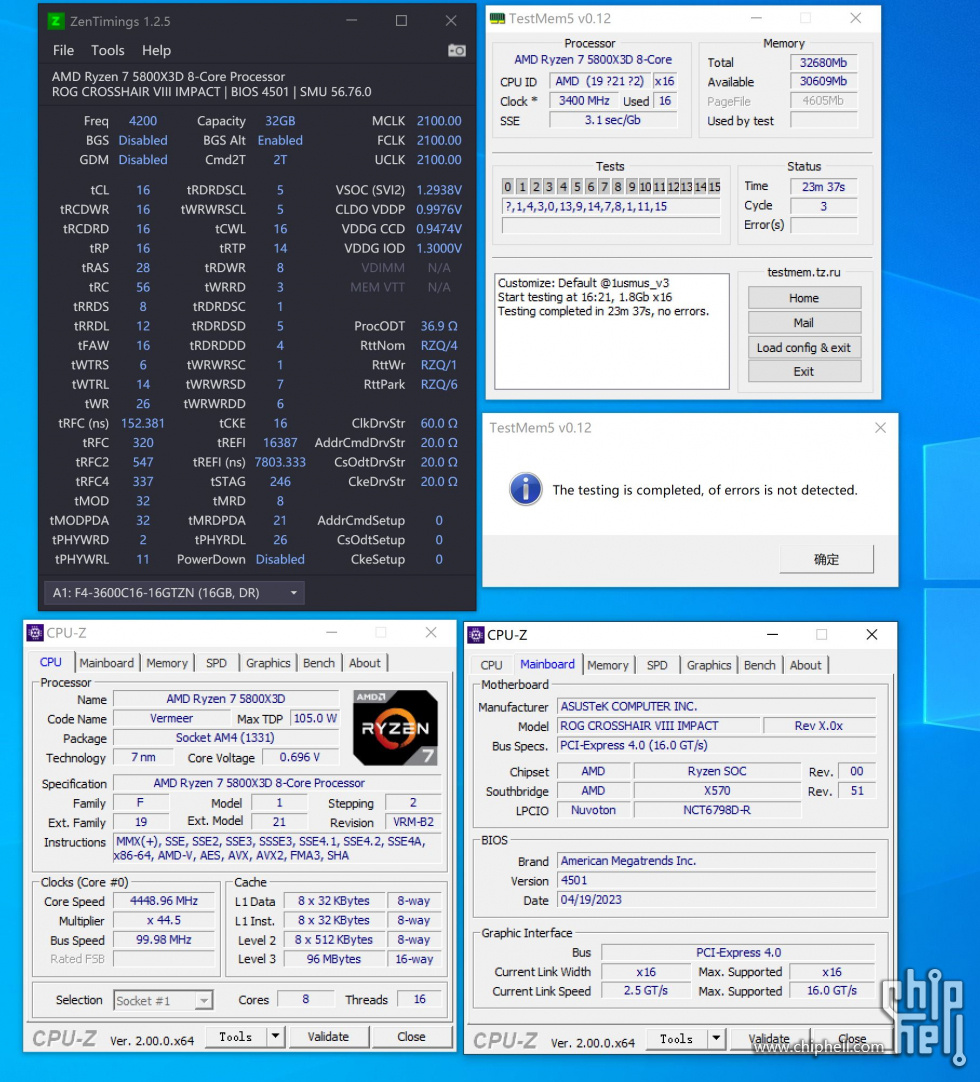Click the Total memory 32680Mb value
The image size is (980, 1082).
[823, 62]
